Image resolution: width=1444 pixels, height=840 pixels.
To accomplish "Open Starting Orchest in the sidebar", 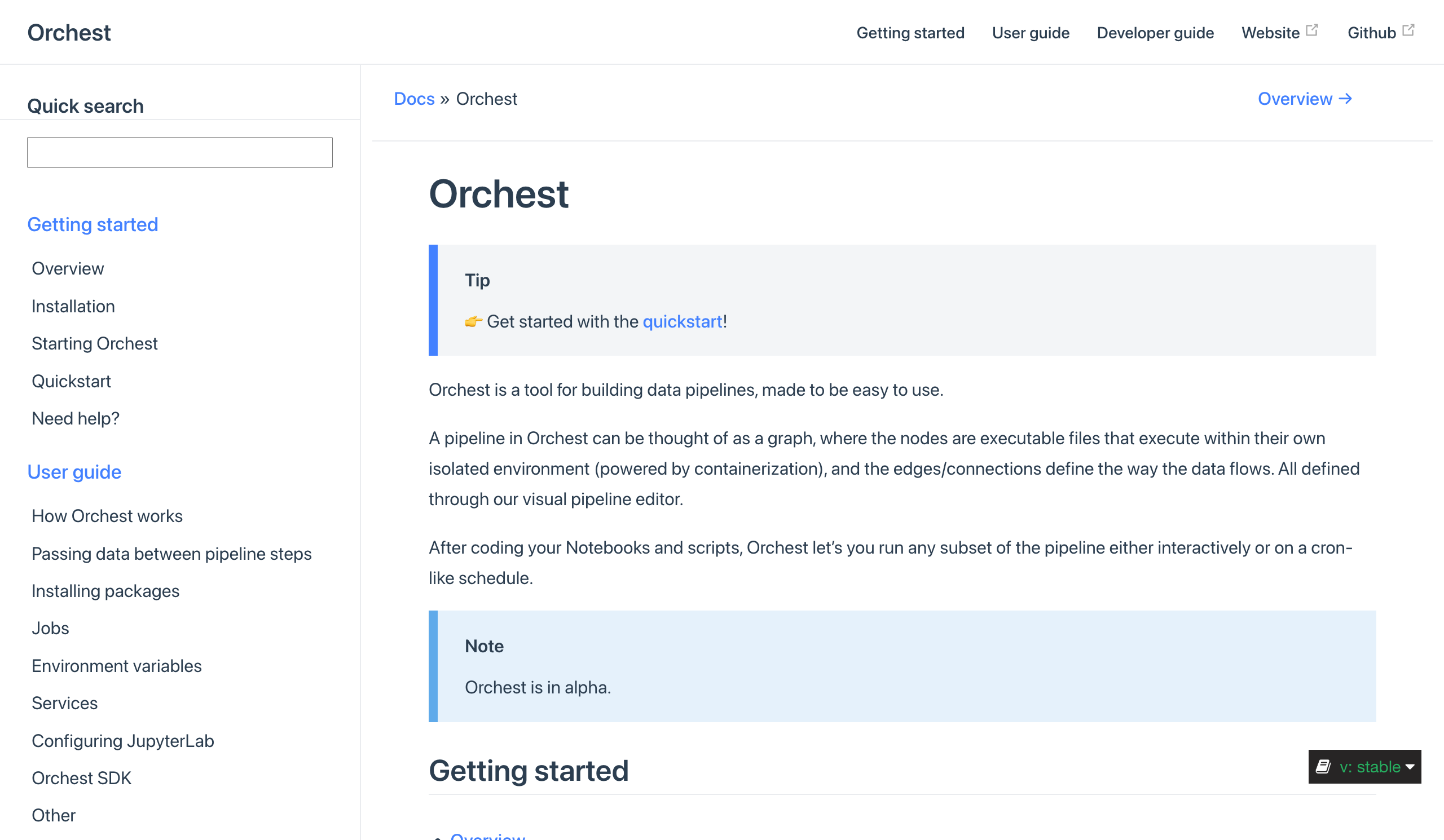I will (x=94, y=343).
